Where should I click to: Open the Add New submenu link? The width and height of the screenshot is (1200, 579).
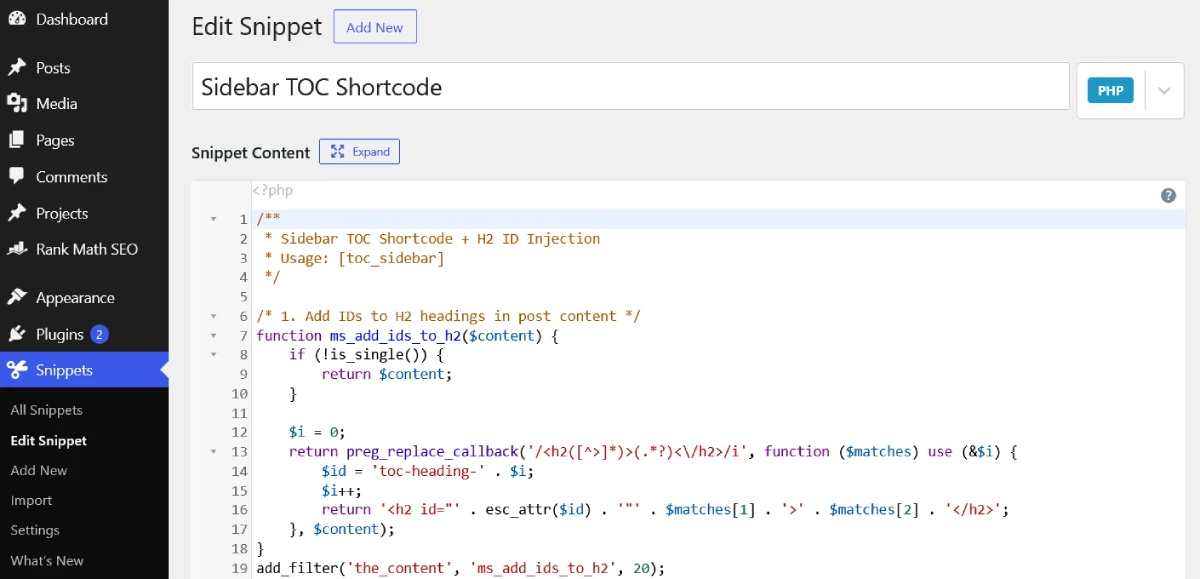(39, 470)
